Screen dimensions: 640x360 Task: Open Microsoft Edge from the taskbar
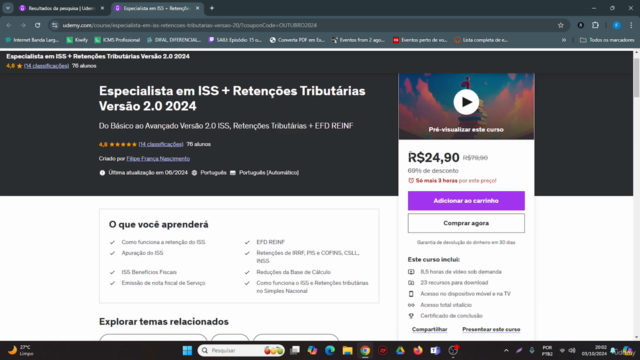[x=330, y=350]
